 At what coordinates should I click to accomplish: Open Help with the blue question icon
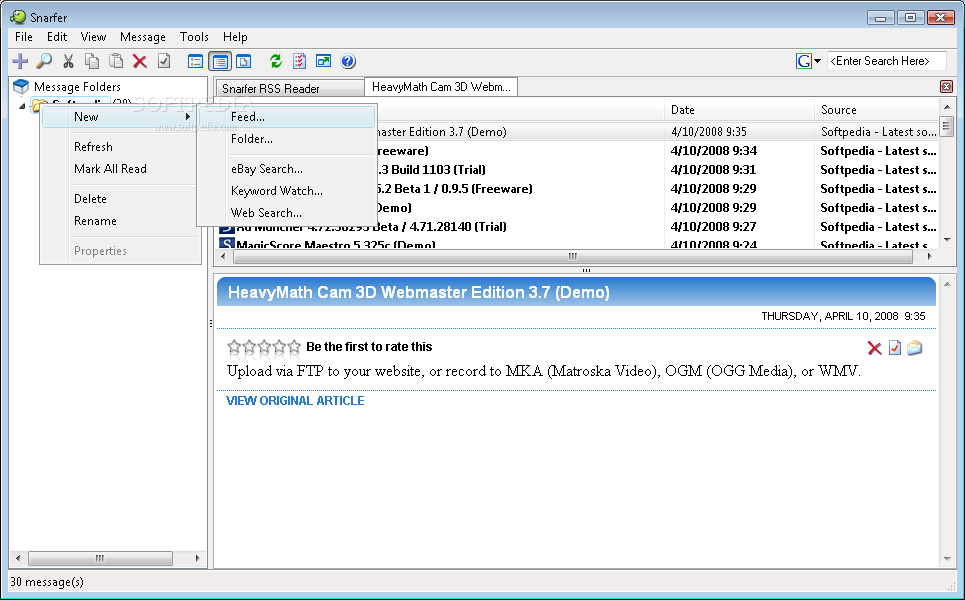coord(348,61)
